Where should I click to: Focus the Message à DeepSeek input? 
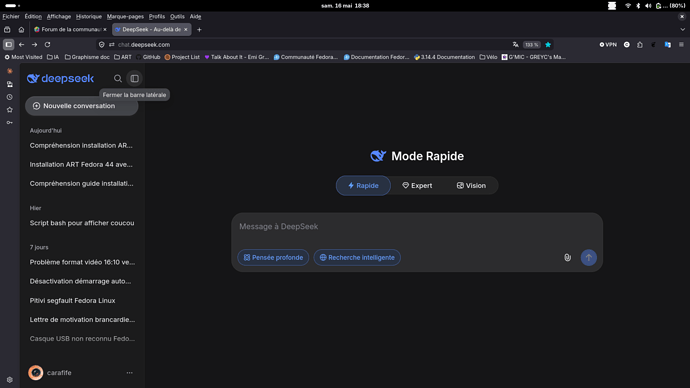pyautogui.click(x=417, y=227)
